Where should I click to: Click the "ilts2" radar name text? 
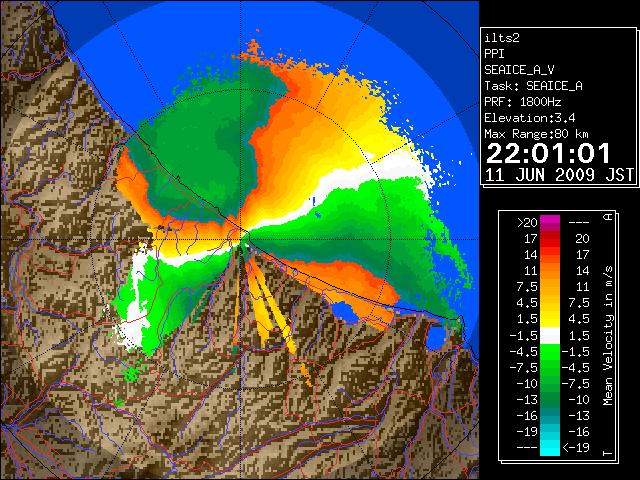click(x=502, y=38)
